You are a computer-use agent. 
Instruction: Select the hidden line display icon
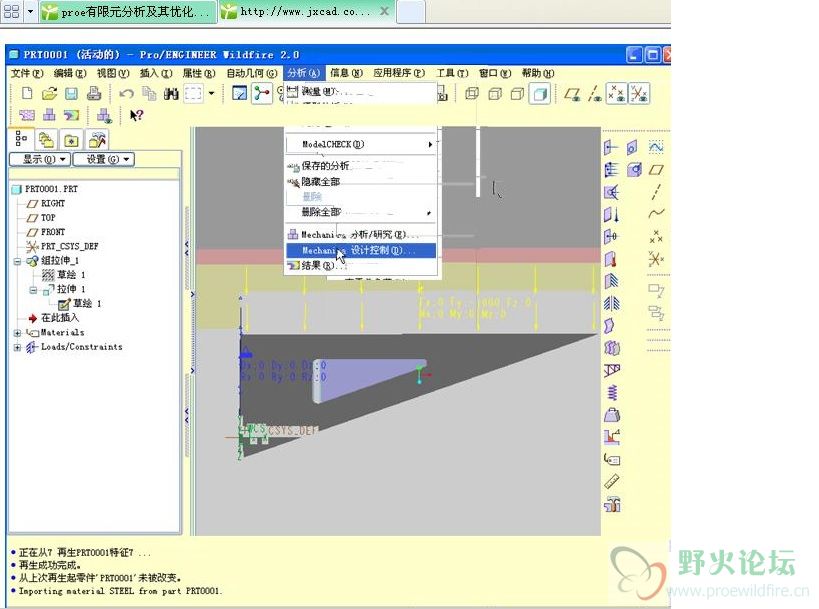(495, 93)
